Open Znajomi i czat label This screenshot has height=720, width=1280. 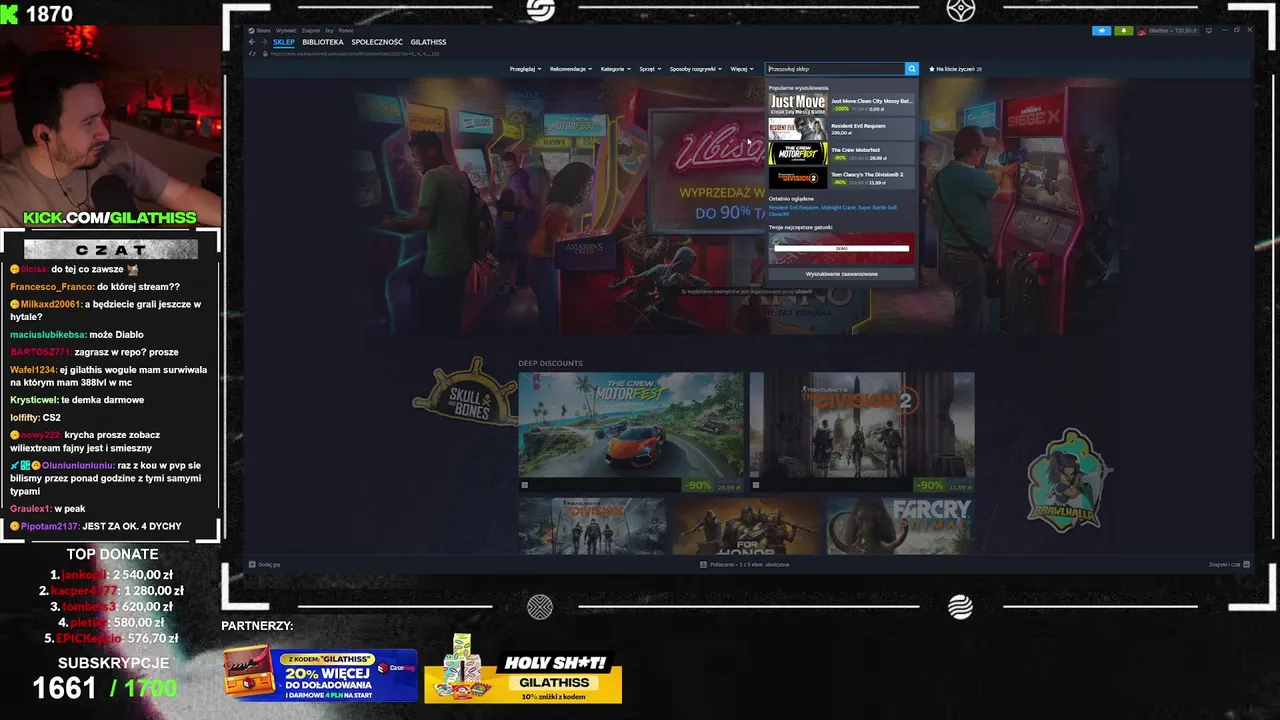[x=1225, y=564]
